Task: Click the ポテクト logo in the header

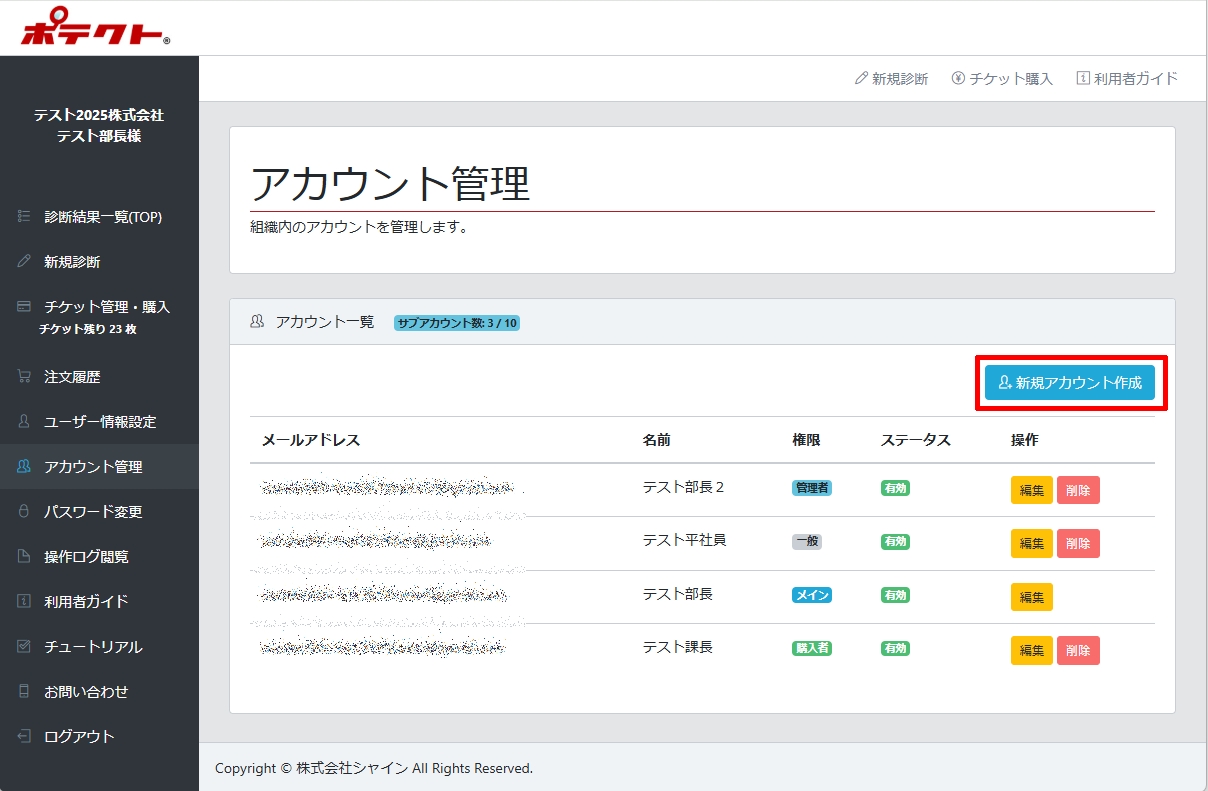Action: click(x=95, y=30)
